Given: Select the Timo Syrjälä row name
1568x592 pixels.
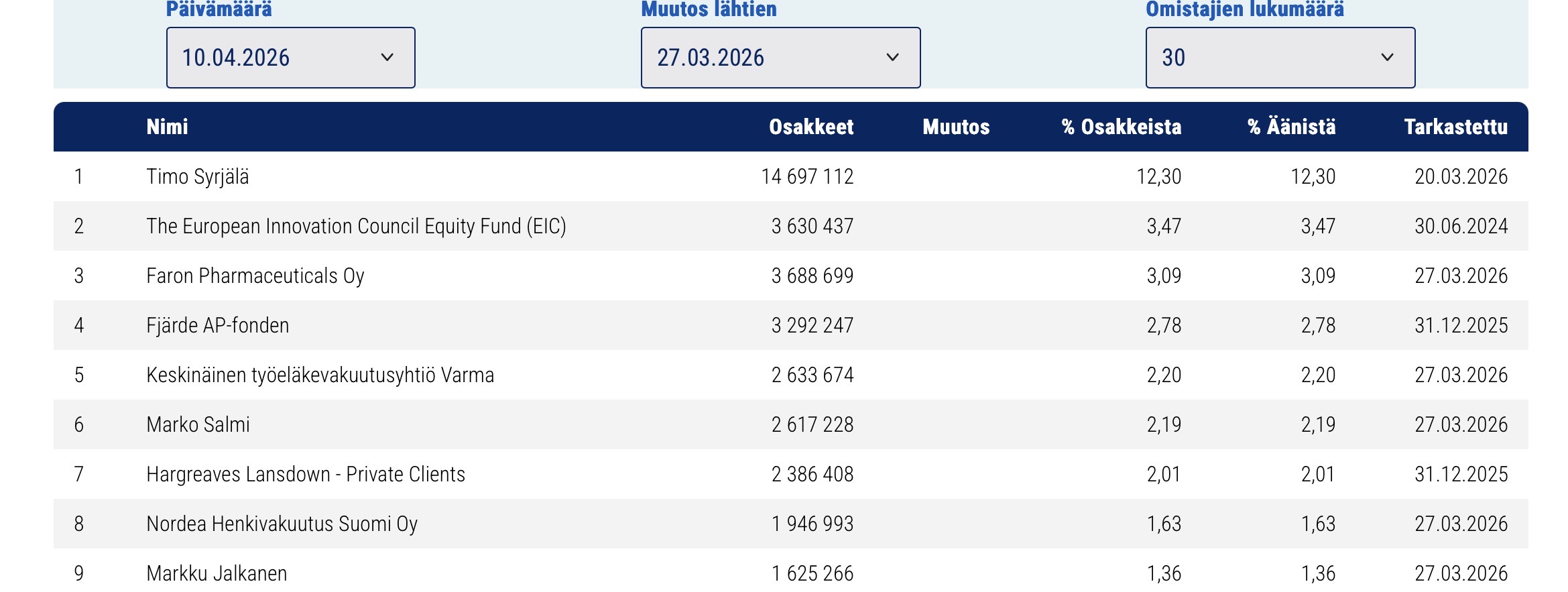Looking at the screenshot, I should pyautogui.click(x=198, y=176).
